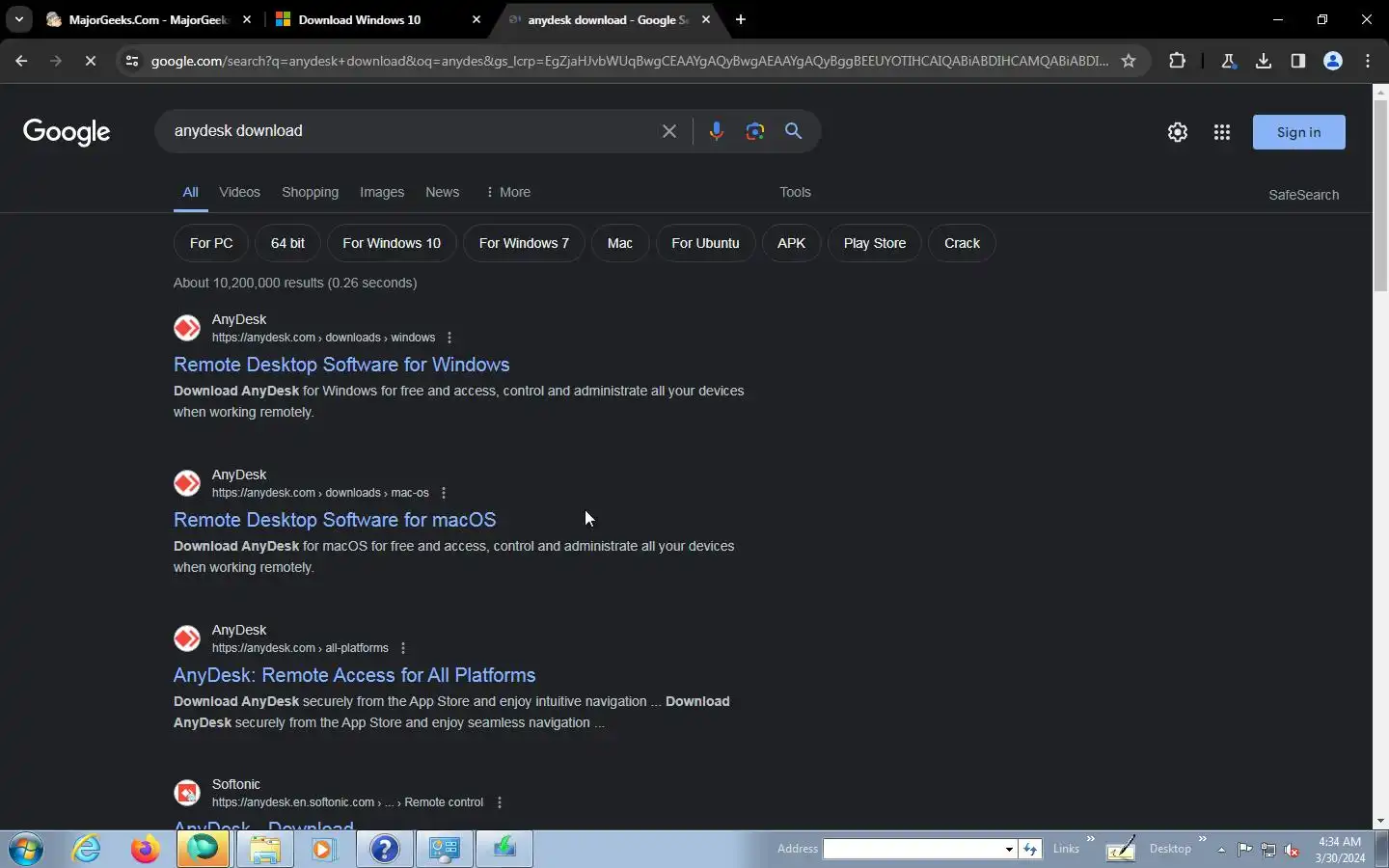
Task: Apply the Mac filter chip
Action: point(620,243)
